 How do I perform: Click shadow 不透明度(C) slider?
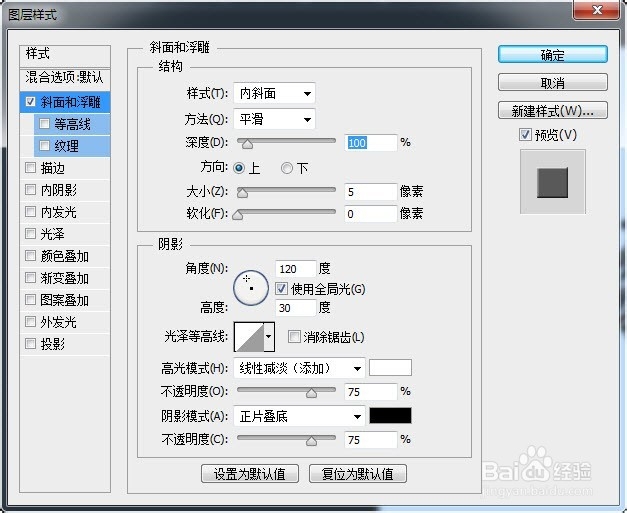pos(286,439)
